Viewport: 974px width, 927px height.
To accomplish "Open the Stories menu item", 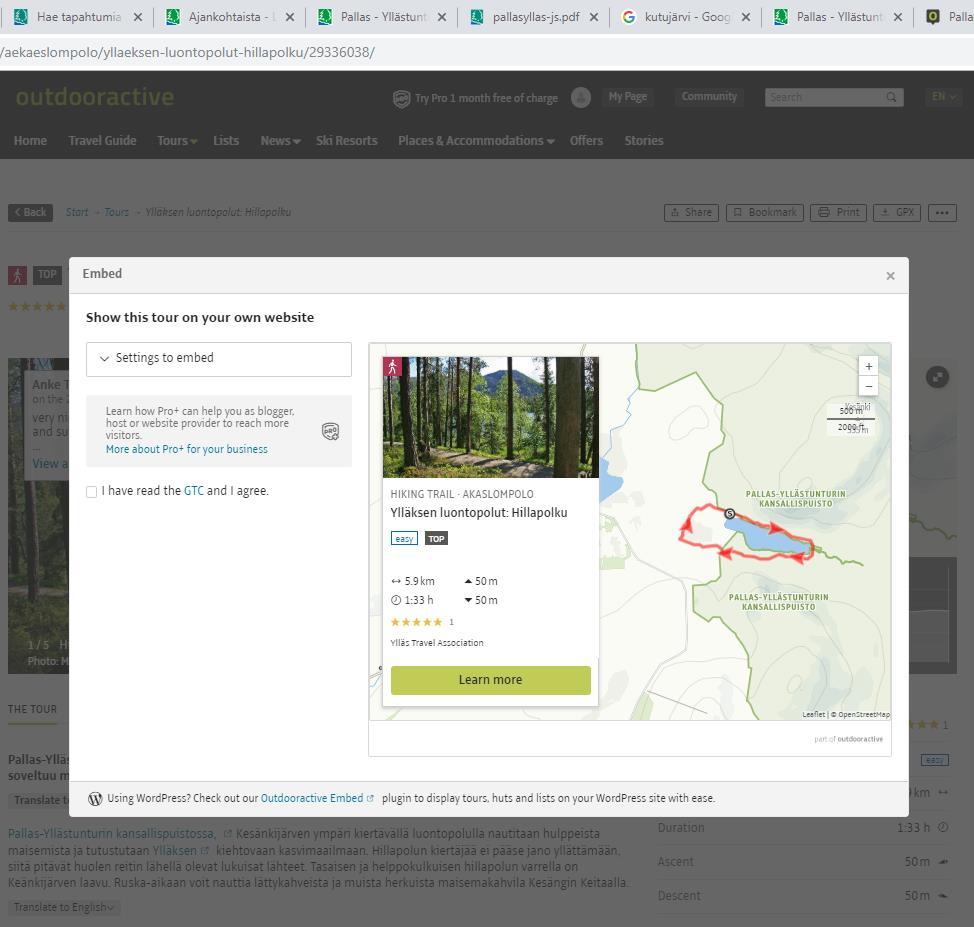I will tap(644, 141).
